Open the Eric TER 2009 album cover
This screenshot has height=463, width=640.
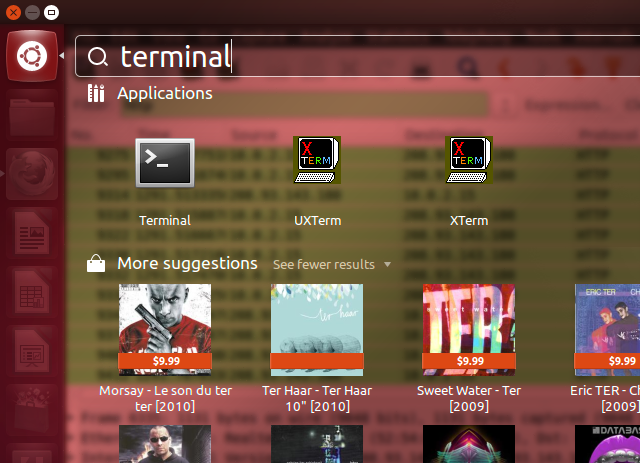pos(607,329)
